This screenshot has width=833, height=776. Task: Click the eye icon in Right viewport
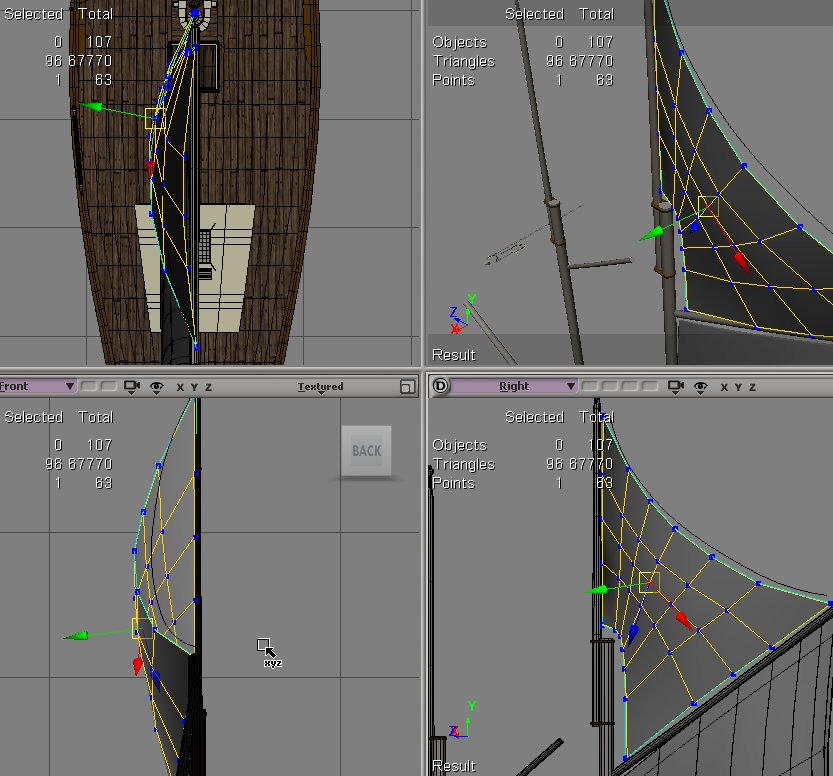coord(700,386)
